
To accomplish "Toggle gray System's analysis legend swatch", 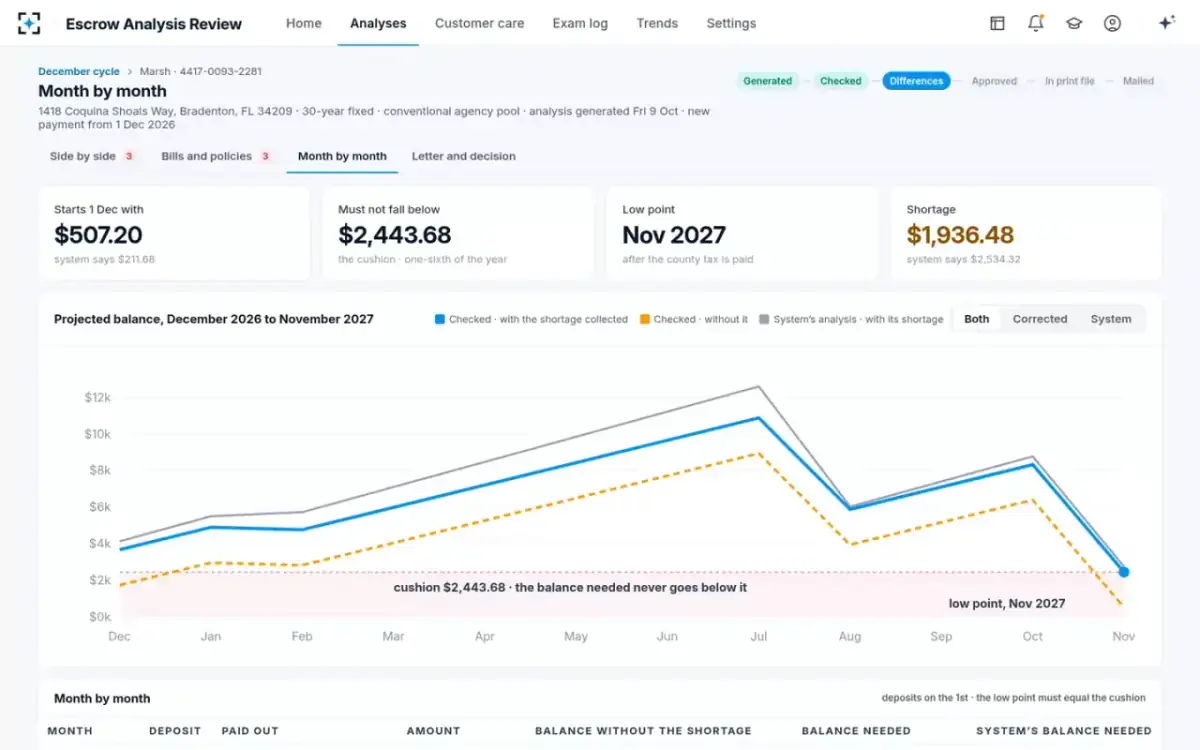I will click(x=764, y=319).
